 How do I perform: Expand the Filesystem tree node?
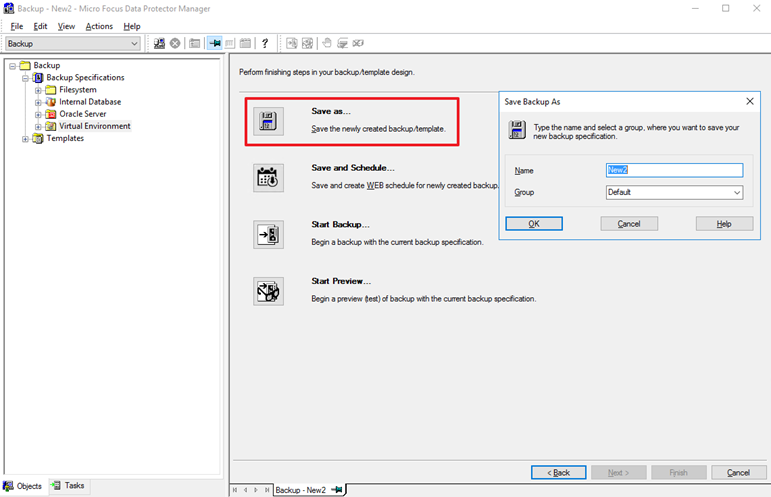pyautogui.click(x=38, y=90)
